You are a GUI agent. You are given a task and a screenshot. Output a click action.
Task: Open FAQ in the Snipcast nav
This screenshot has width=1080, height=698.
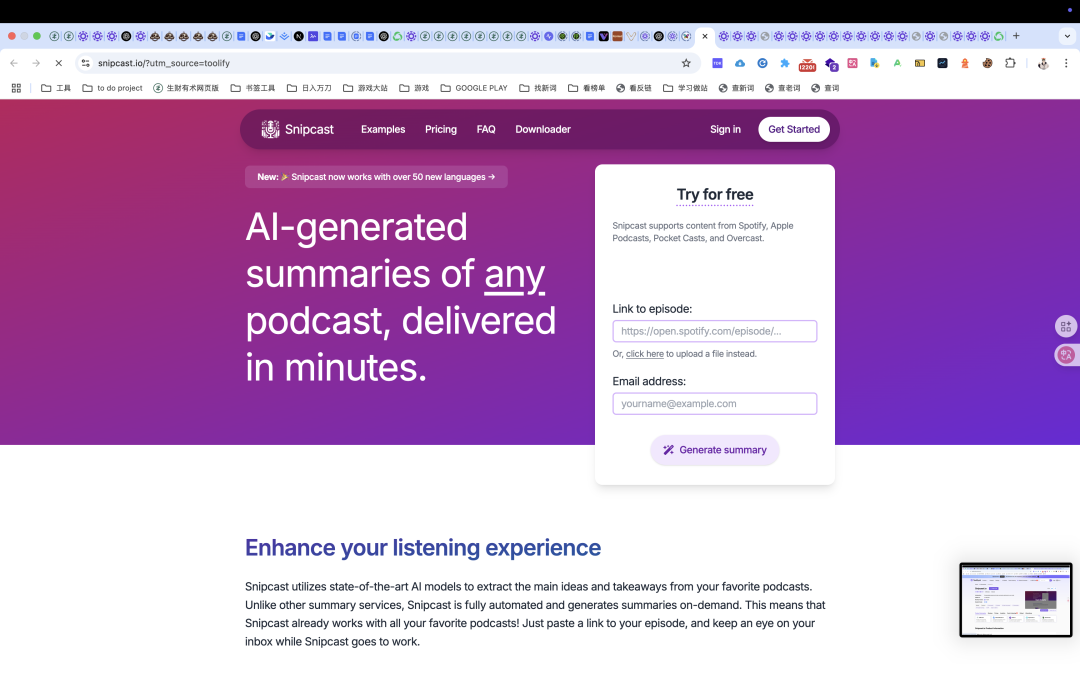[x=486, y=129]
